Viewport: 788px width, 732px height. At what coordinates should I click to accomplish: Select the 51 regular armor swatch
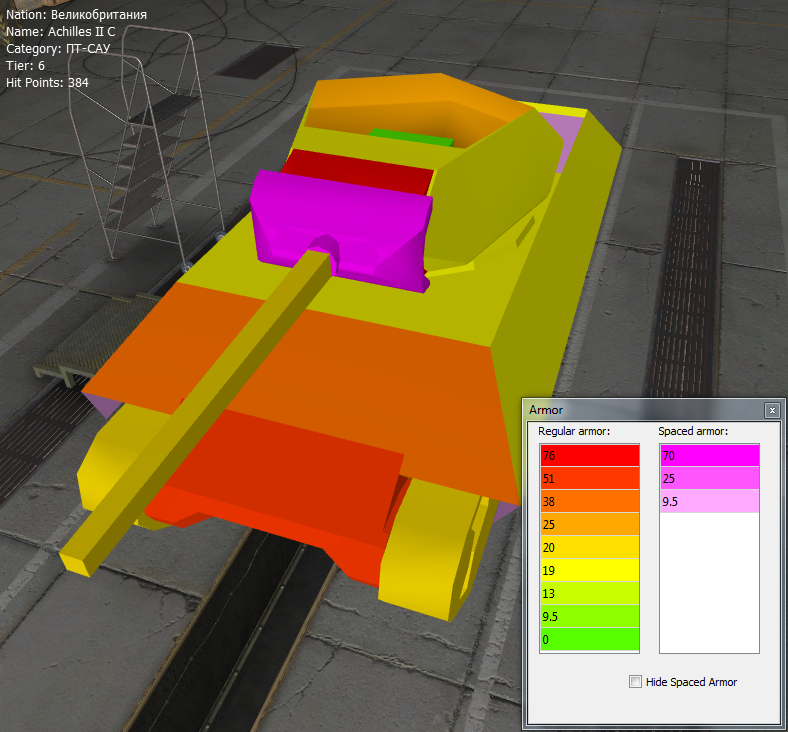589,478
